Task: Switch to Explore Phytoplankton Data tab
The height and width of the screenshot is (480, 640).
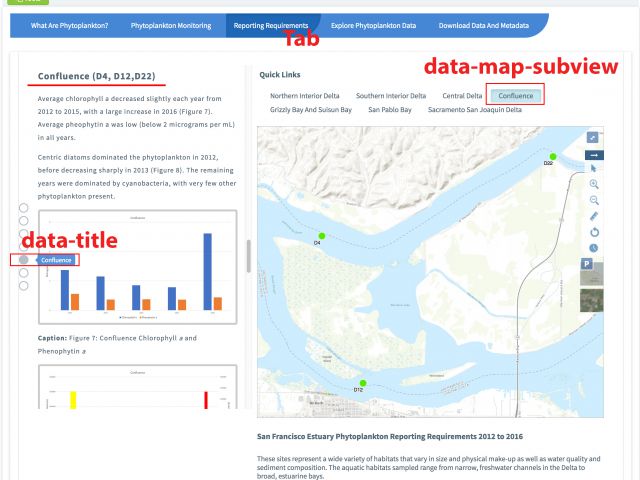Action: pos(374,24)
